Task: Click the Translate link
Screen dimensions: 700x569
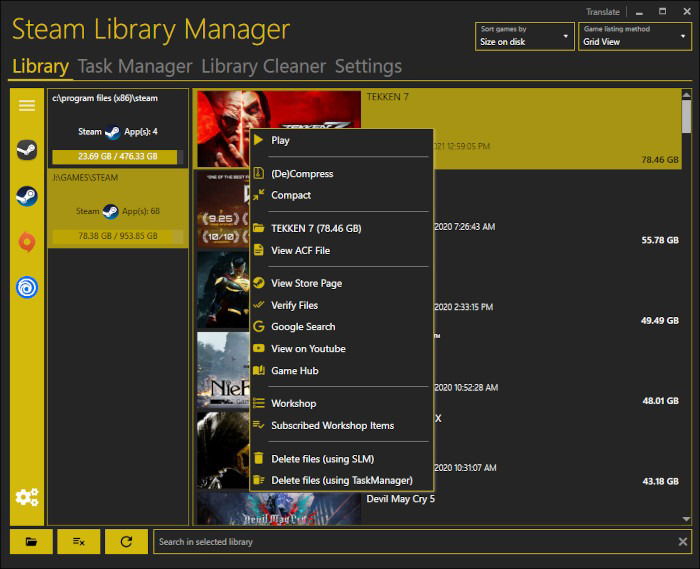Action: 603,12
